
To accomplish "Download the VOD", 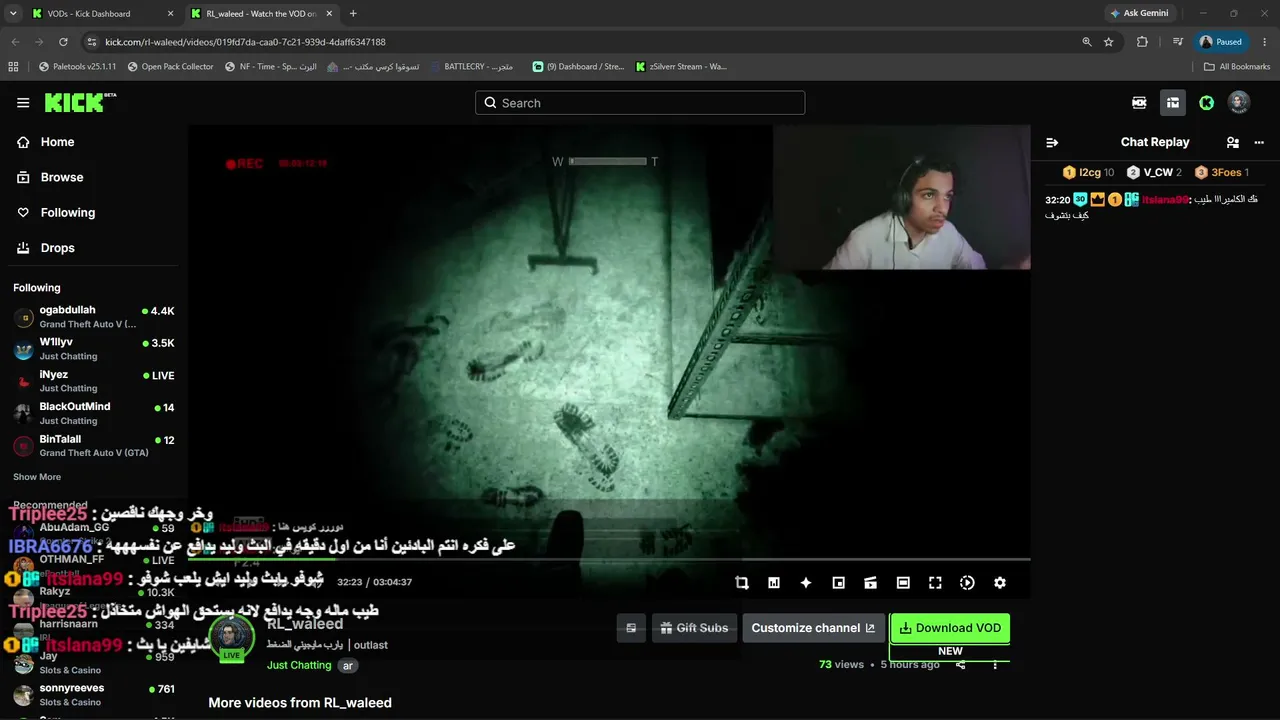I will pos(950,628).
